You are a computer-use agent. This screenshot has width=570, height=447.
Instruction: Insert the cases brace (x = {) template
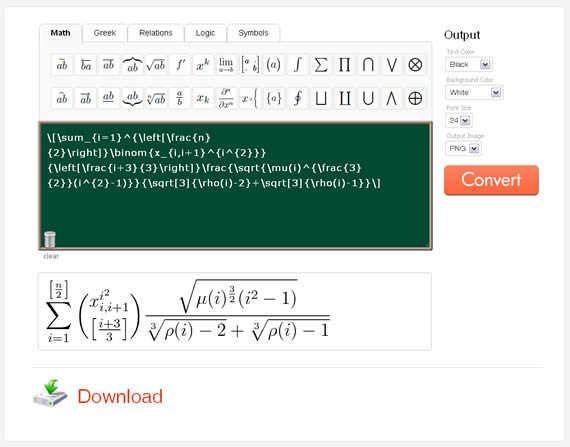(250, 98)
